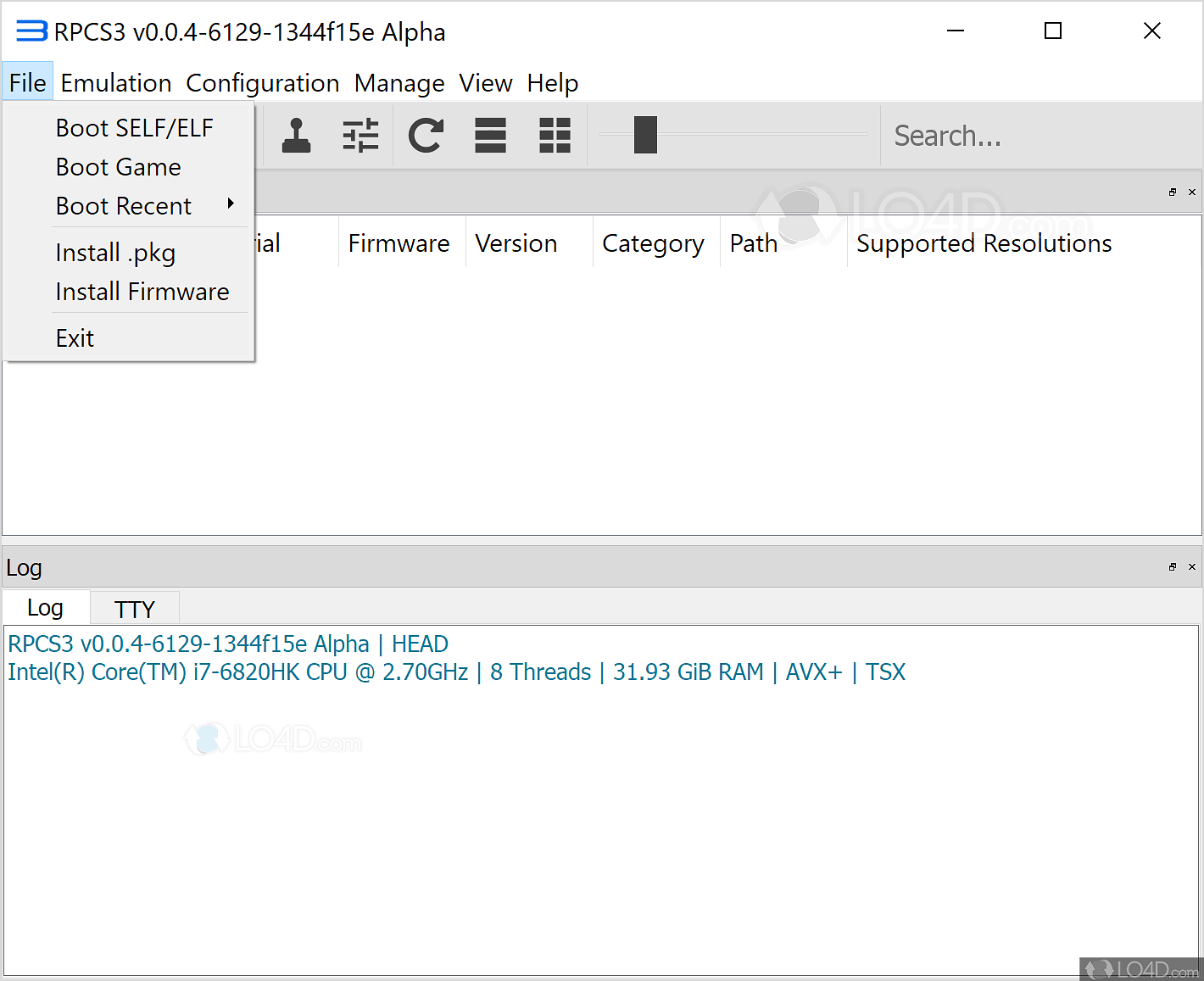This screenshot has width=1204, height=981.
Task: Open the File menu
Action: (x=28, y=83)
